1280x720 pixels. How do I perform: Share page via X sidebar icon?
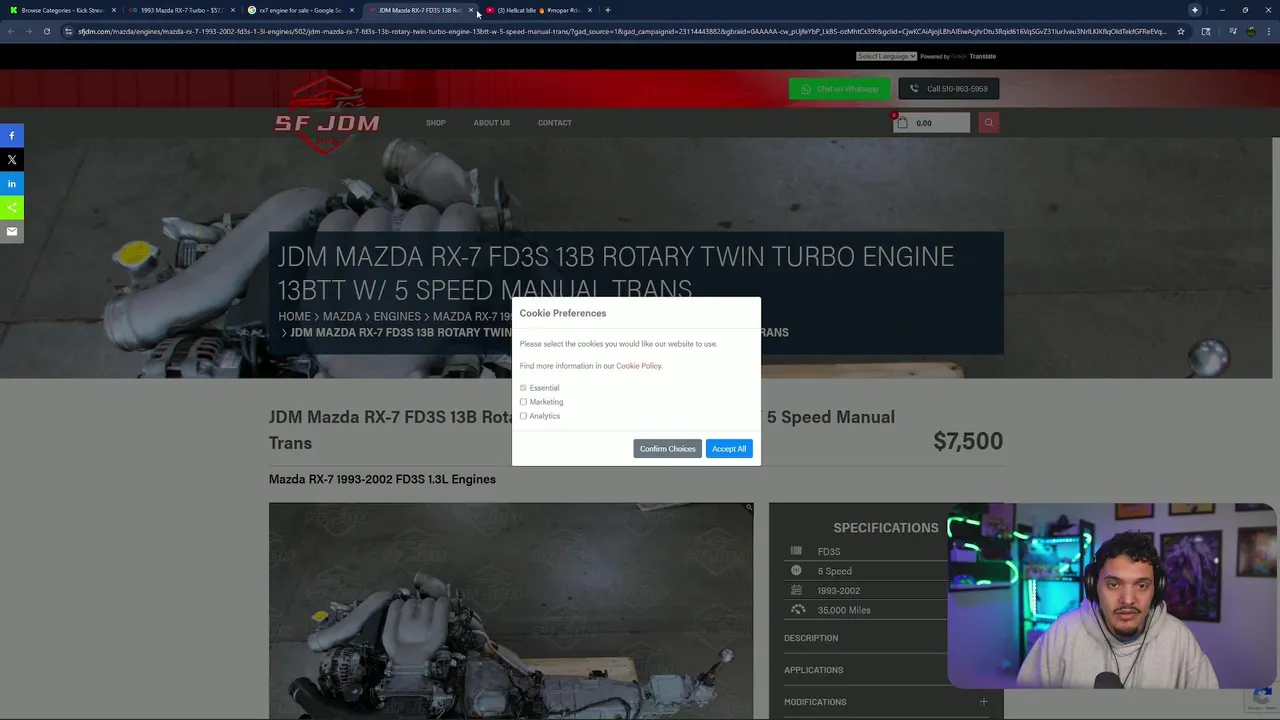tap(12, 159)
